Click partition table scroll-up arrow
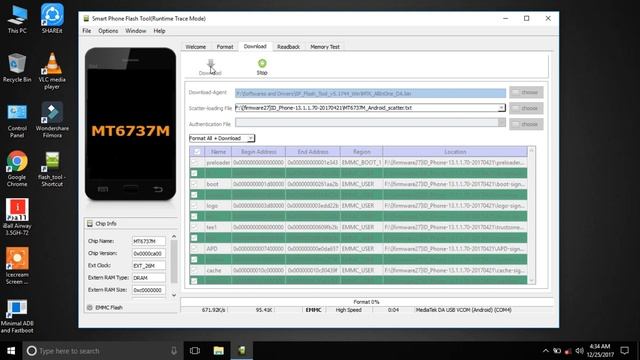The image size is (640, 360). pos(531,151)
